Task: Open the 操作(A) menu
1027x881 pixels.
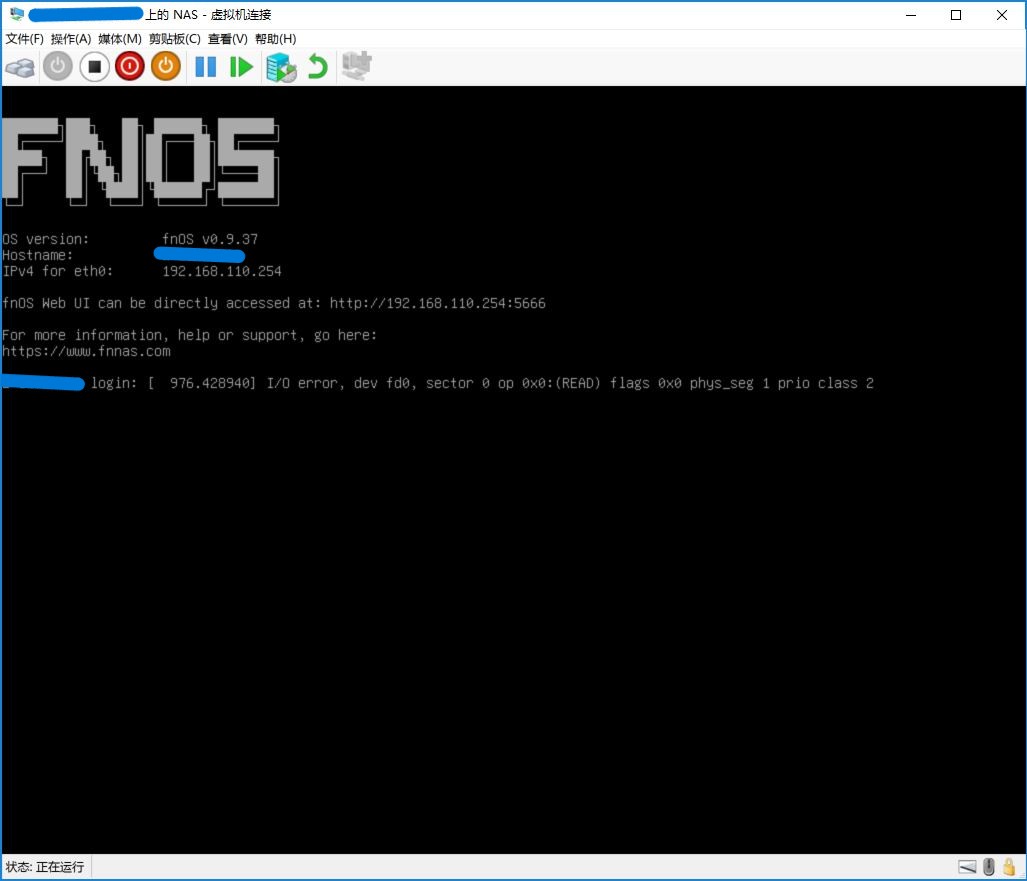Action: click(71, 39)
